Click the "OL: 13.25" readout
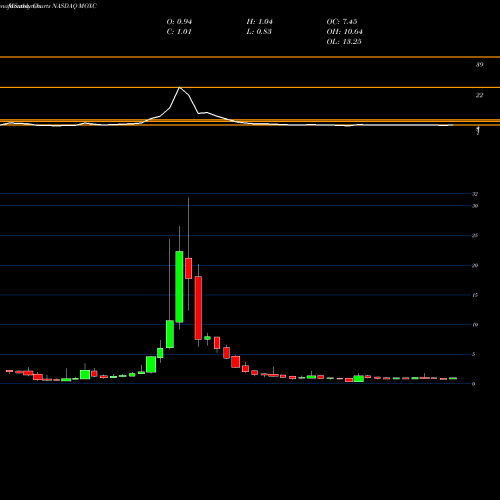Viewport: 500px width, 500px height. pos(344,42)
